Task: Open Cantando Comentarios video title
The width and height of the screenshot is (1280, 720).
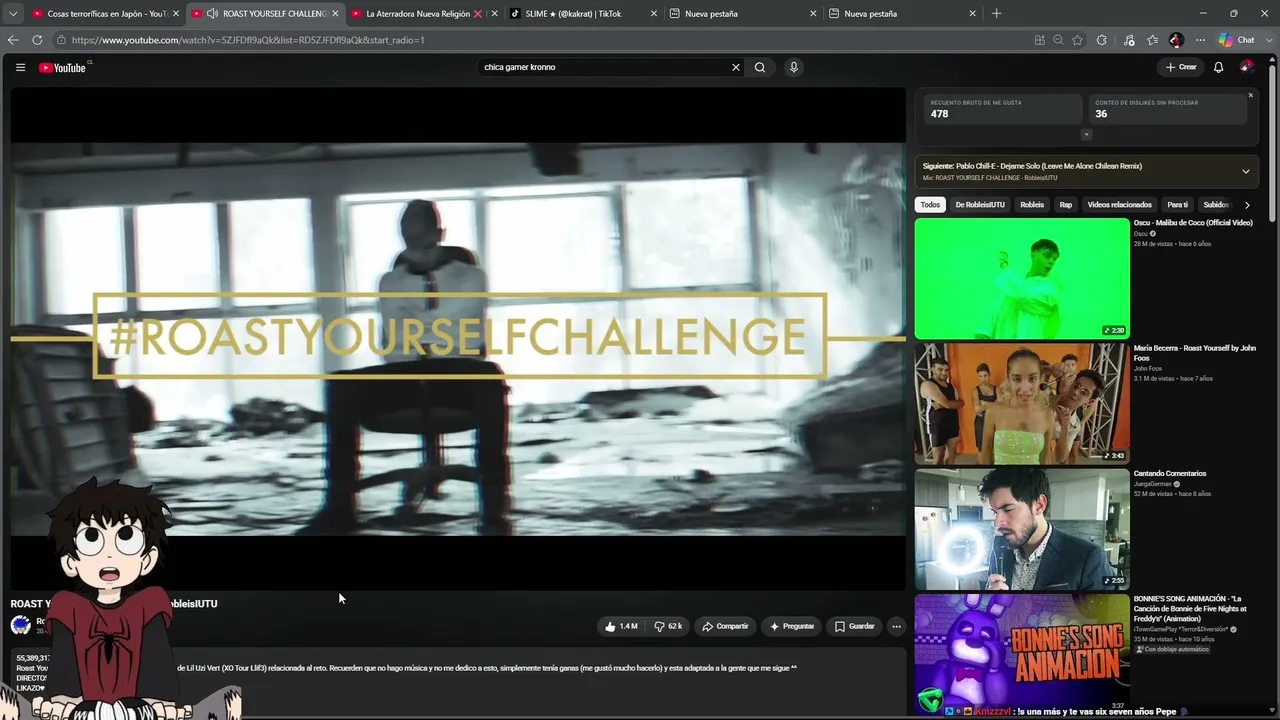Action: pos(1170,473)
